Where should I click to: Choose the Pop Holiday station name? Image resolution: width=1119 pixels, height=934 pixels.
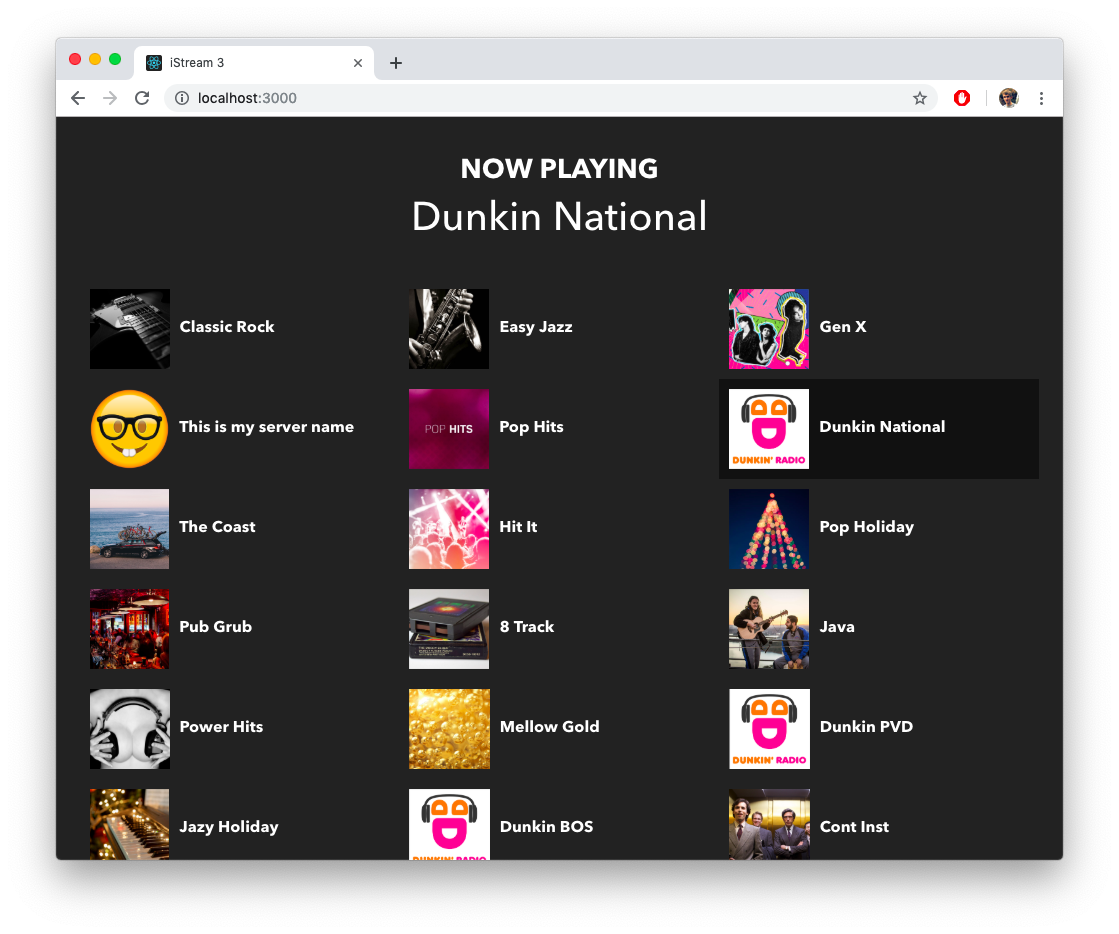(866, 527)
